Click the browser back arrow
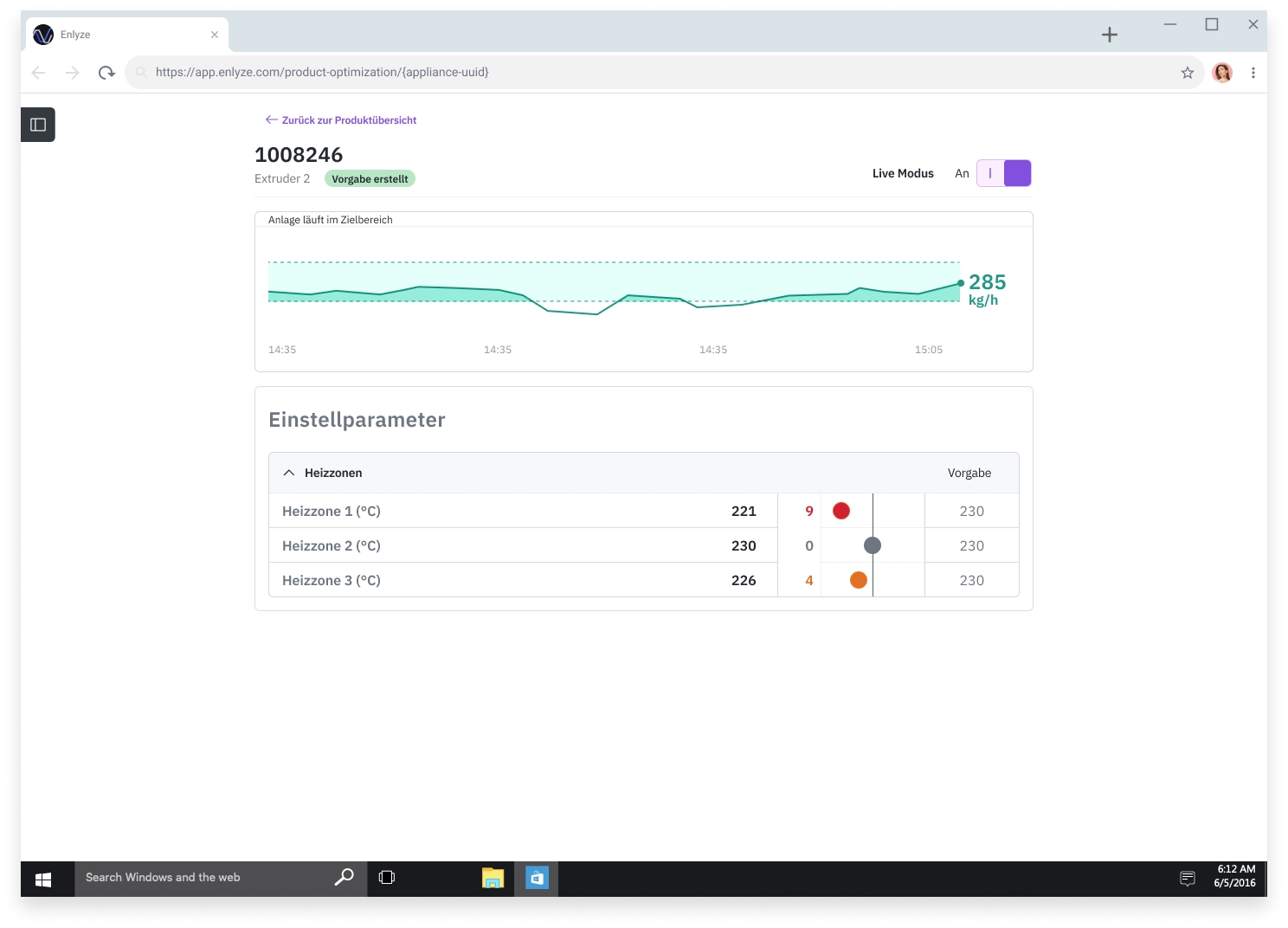The image size is (1288, 928). pos(39,73)
